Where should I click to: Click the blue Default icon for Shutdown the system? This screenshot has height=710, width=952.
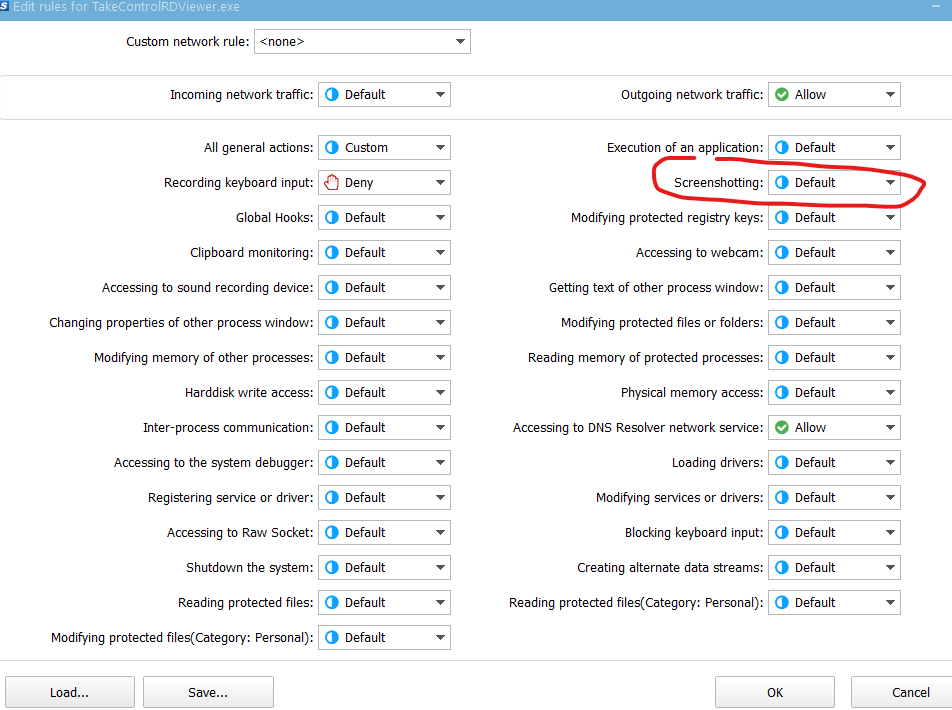coord(332,568)
